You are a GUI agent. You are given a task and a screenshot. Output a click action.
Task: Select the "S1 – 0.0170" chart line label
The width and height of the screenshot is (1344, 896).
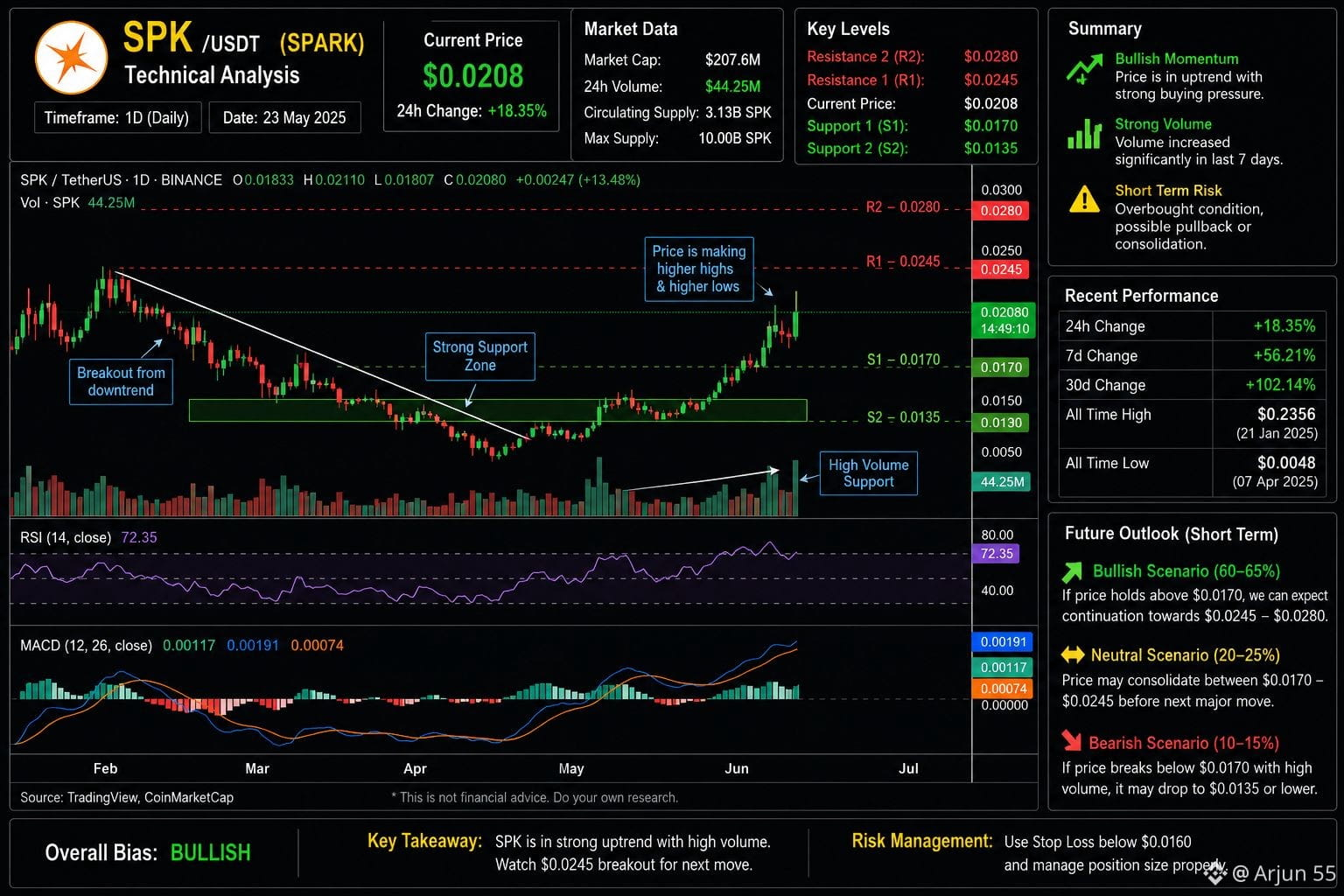(x=903, y=360)
